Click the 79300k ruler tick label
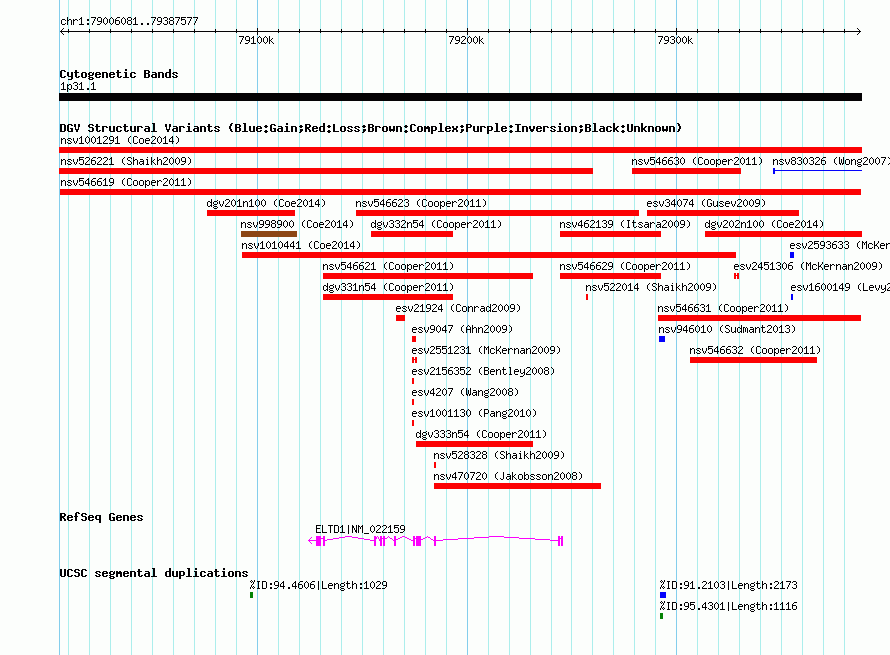The width and height of the screenshot is (890, 655). [x=675, y=40]
